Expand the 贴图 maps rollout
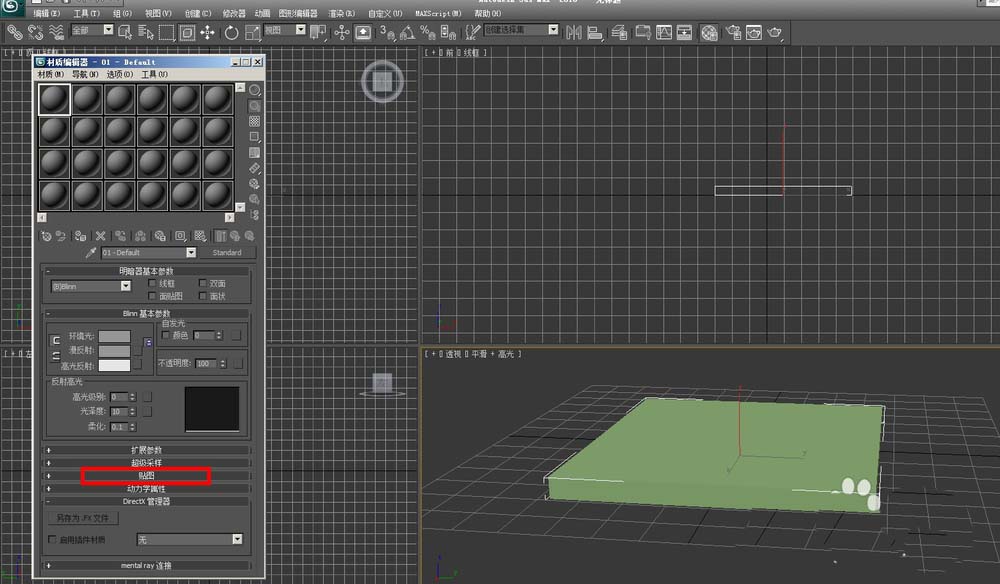The image size is (1000, 584). point(146,476)
